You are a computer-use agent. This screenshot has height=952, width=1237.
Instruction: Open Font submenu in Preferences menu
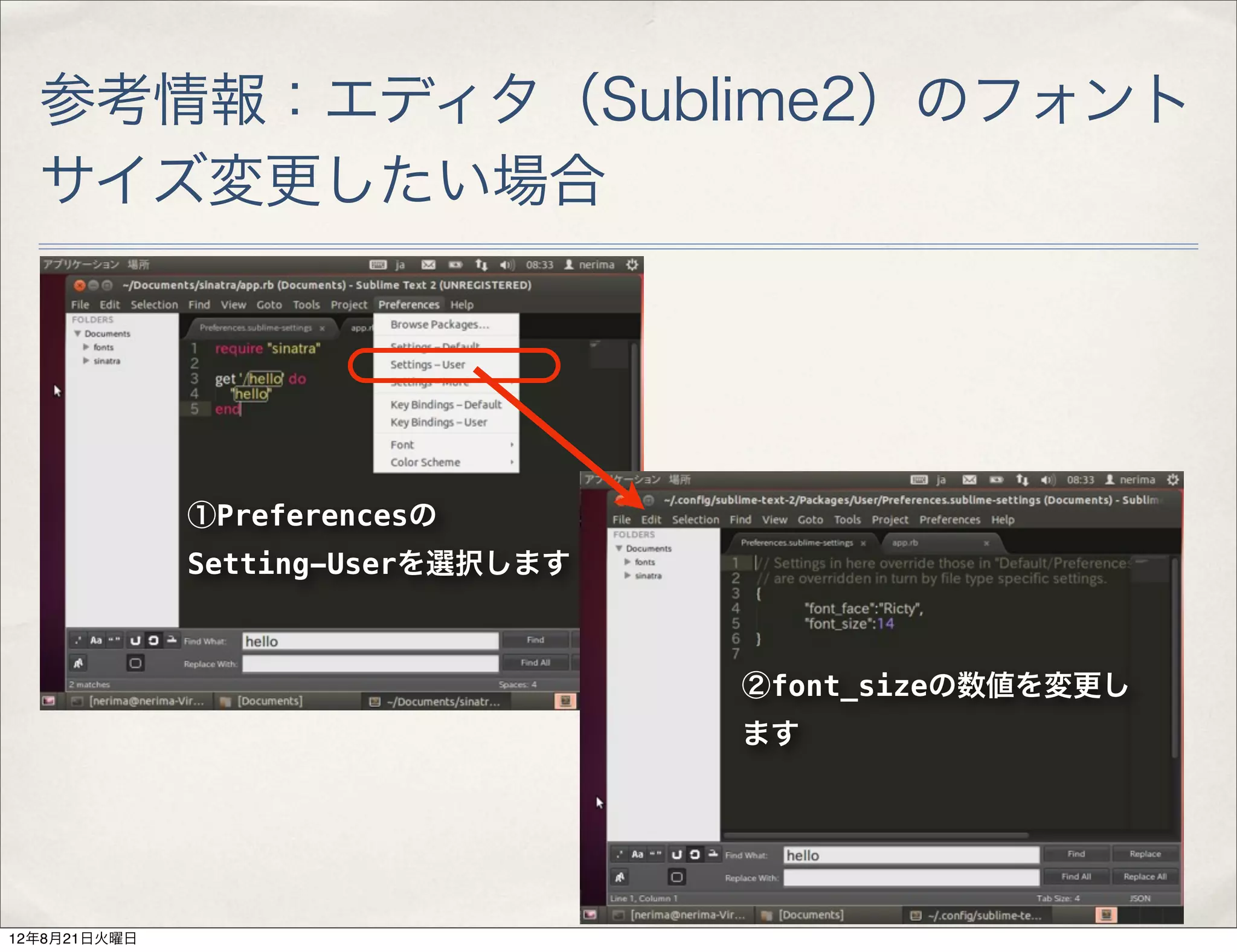446,445
